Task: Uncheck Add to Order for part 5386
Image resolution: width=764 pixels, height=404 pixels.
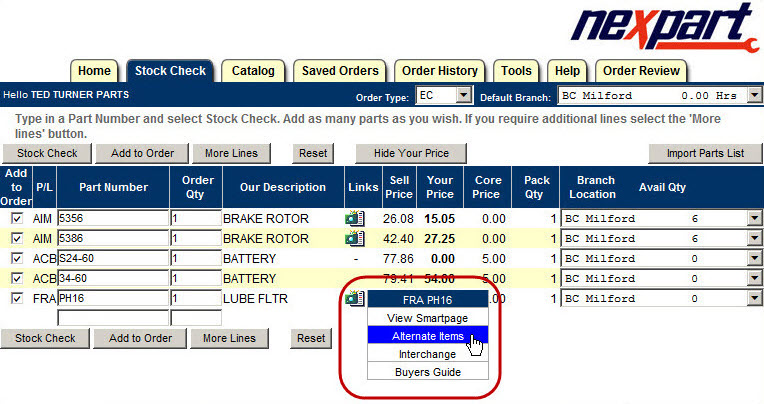Action: (x=17, y=238)
